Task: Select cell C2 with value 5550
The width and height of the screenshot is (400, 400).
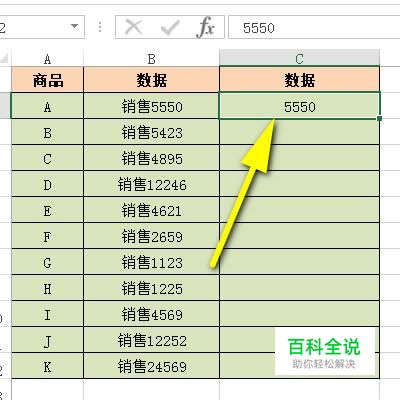Action: pos(299,106)
